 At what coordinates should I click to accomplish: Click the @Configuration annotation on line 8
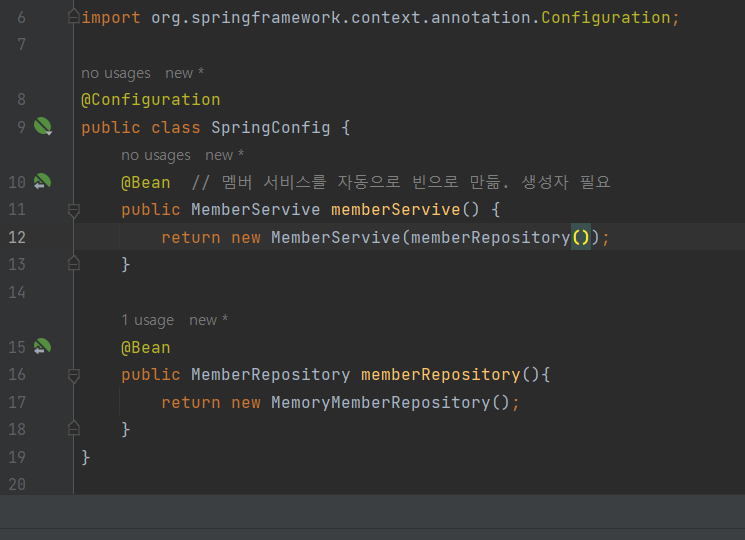point(151,100)
